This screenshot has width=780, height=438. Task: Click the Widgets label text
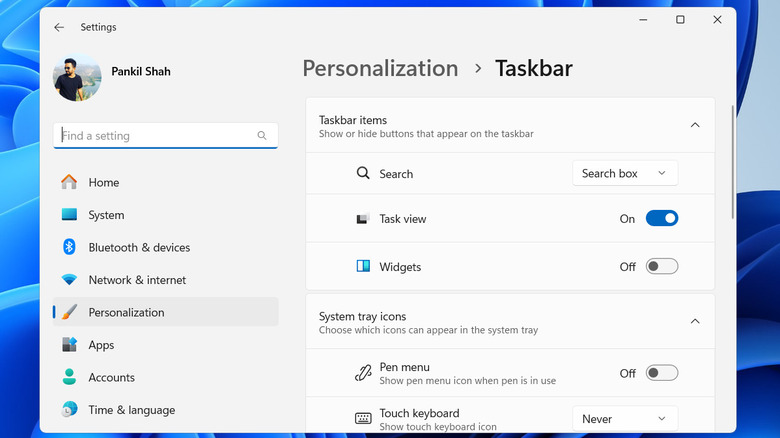400,267
